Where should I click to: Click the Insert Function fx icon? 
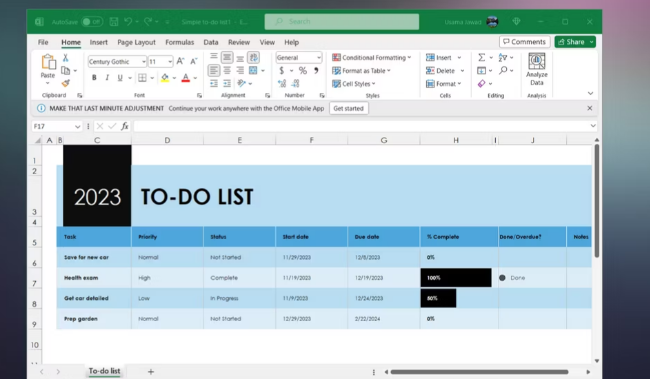125,126
